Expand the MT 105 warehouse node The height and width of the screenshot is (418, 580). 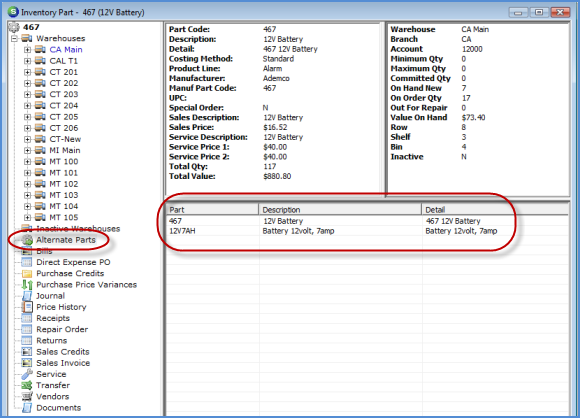point(27,217)
